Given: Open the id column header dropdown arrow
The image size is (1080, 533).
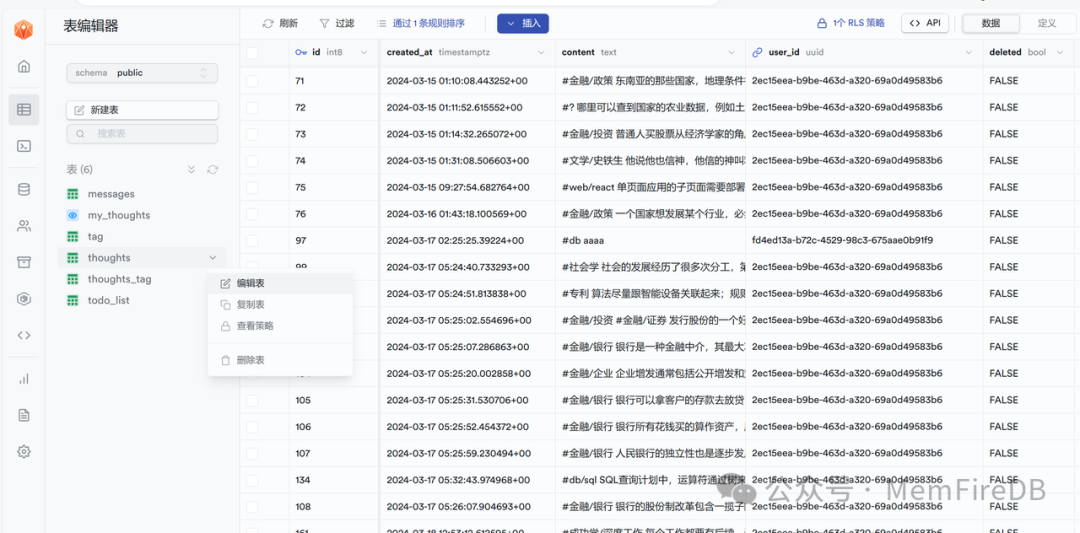Looking at the screenshot, I should 364,52.
